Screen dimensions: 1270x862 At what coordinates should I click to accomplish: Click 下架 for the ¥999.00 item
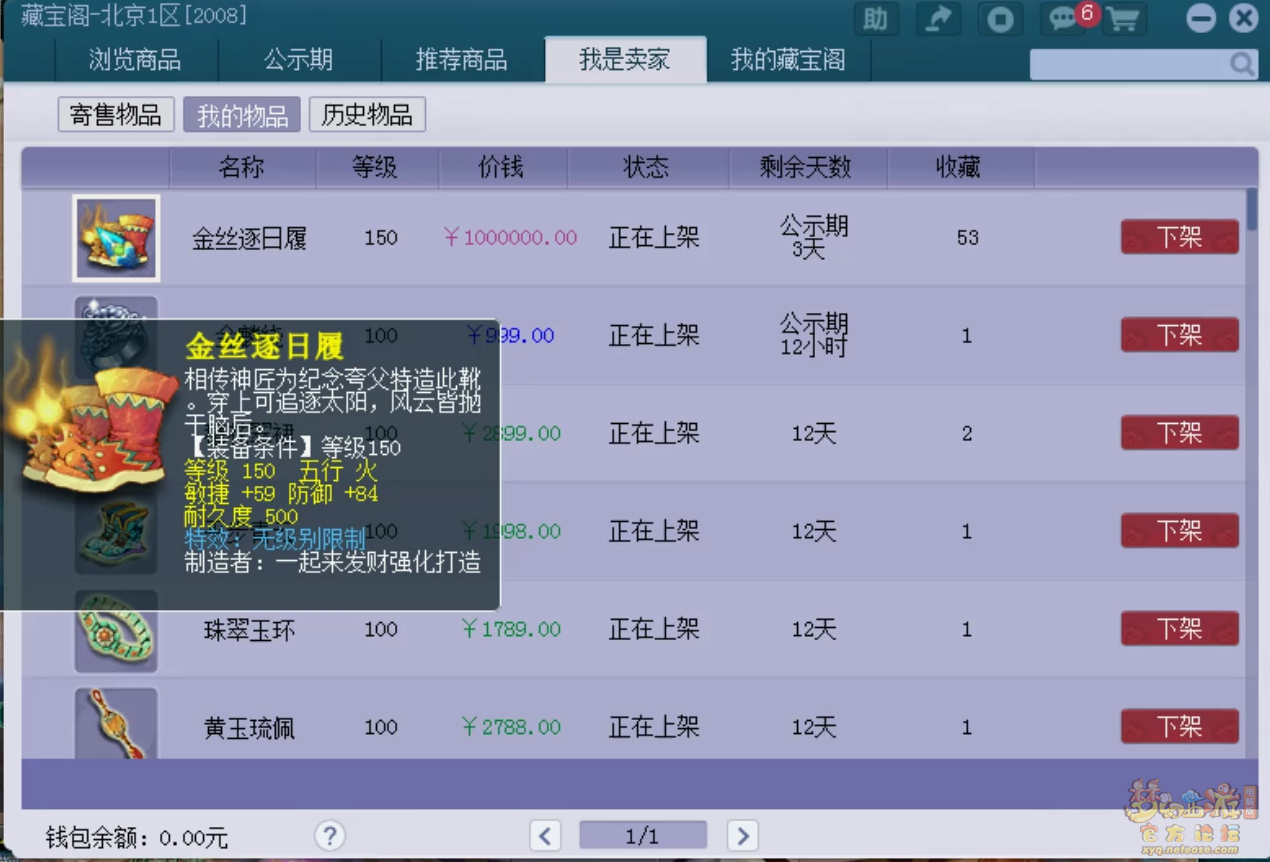coord(1179,335)
